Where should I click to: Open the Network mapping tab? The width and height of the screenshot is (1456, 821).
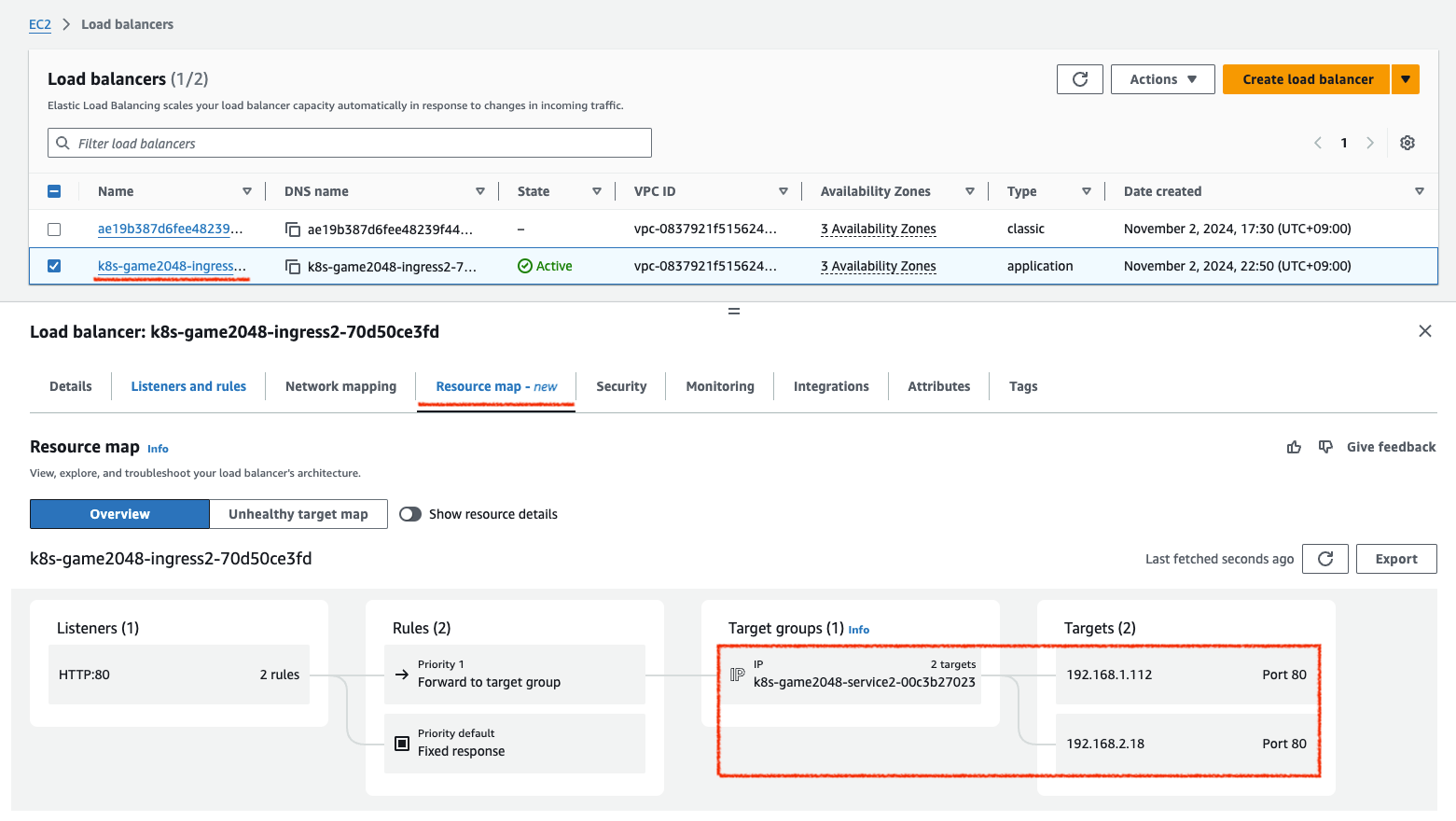(340, 386)
